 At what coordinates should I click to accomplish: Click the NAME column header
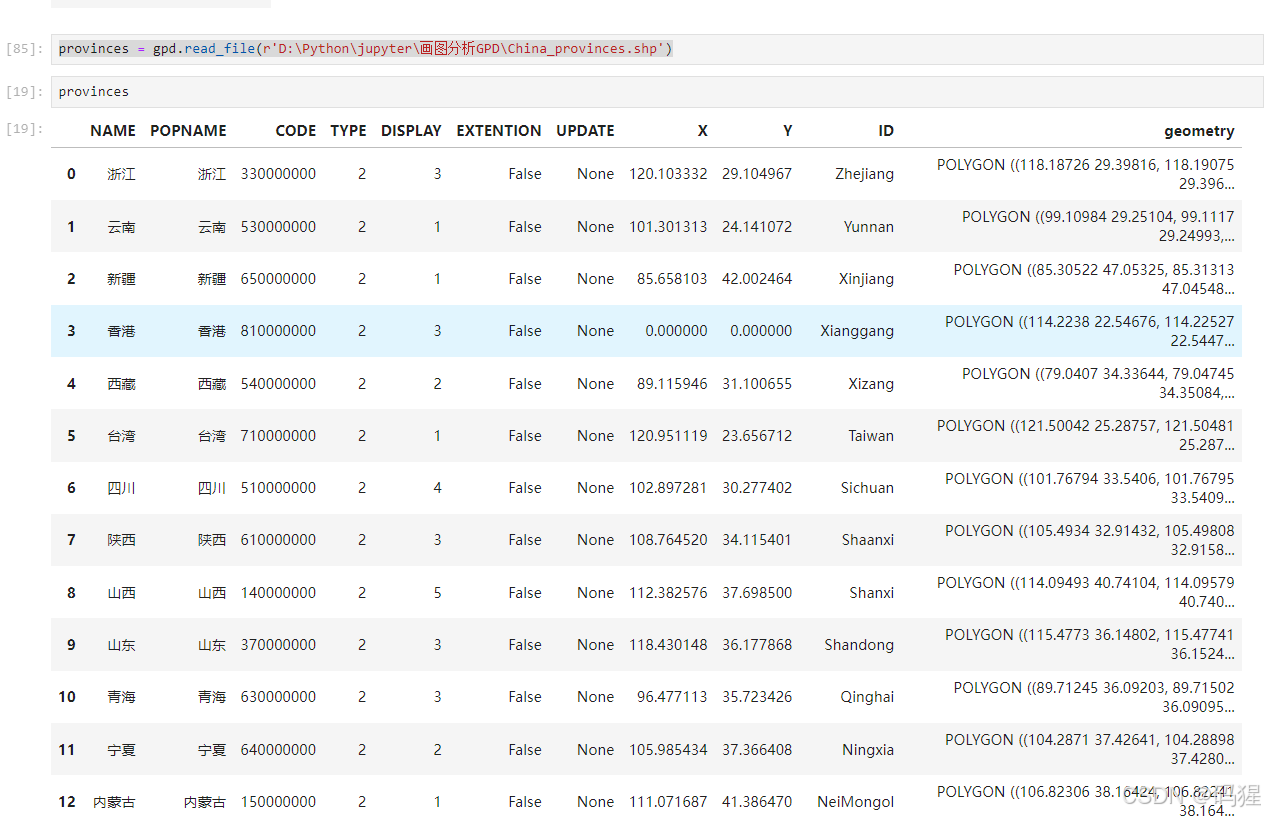tap(112, 131)
